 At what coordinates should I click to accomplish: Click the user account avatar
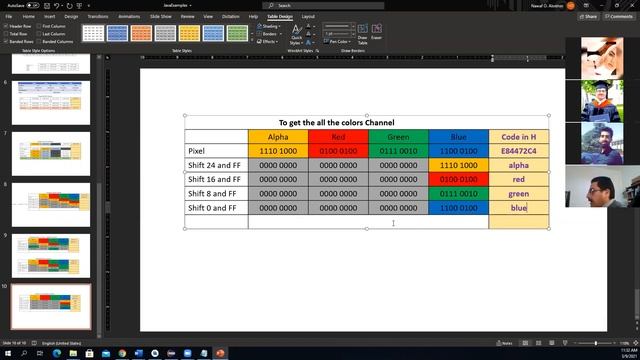point(571,6)
